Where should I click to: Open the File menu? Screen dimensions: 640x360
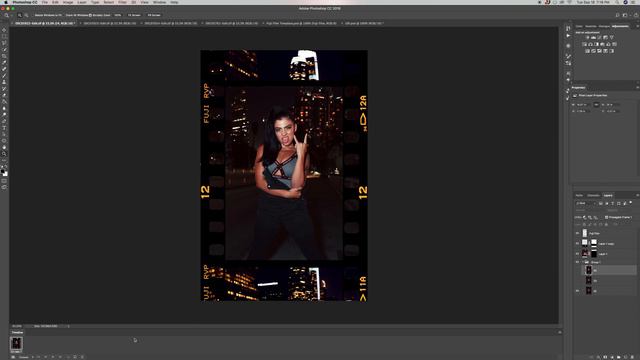(x=45, y=2)
